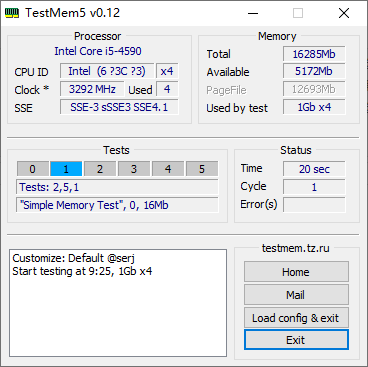Select test number 2 box
The image size is (368, 367).
[100, 169]
